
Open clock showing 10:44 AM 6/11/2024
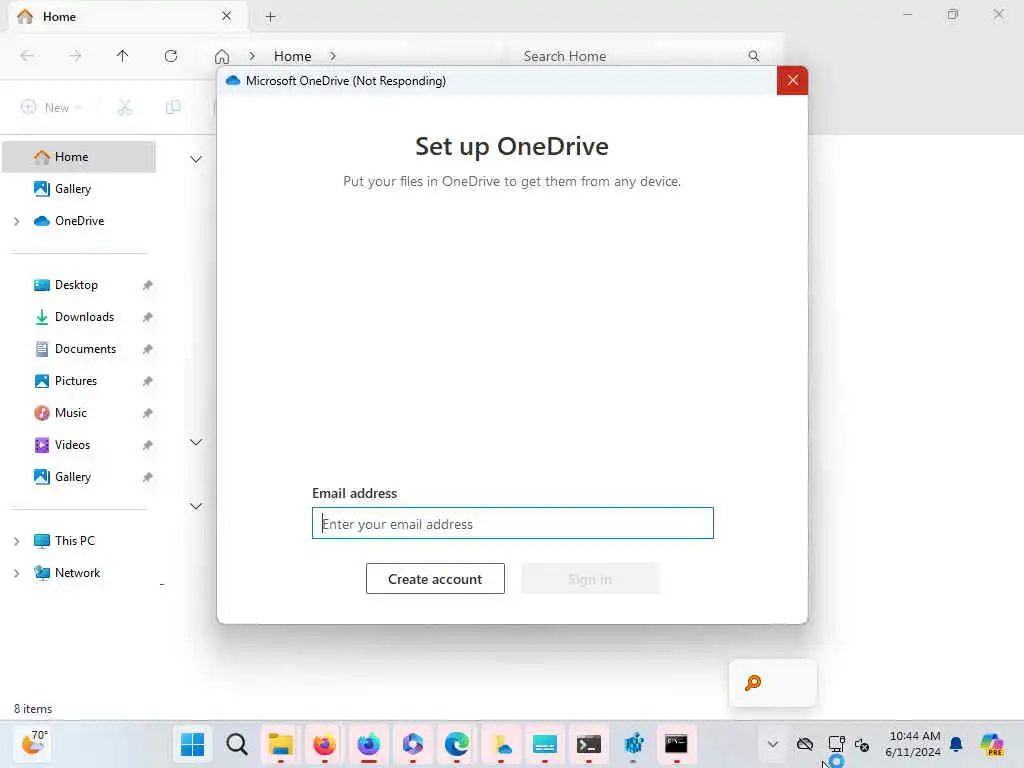[x=914, y=744]
